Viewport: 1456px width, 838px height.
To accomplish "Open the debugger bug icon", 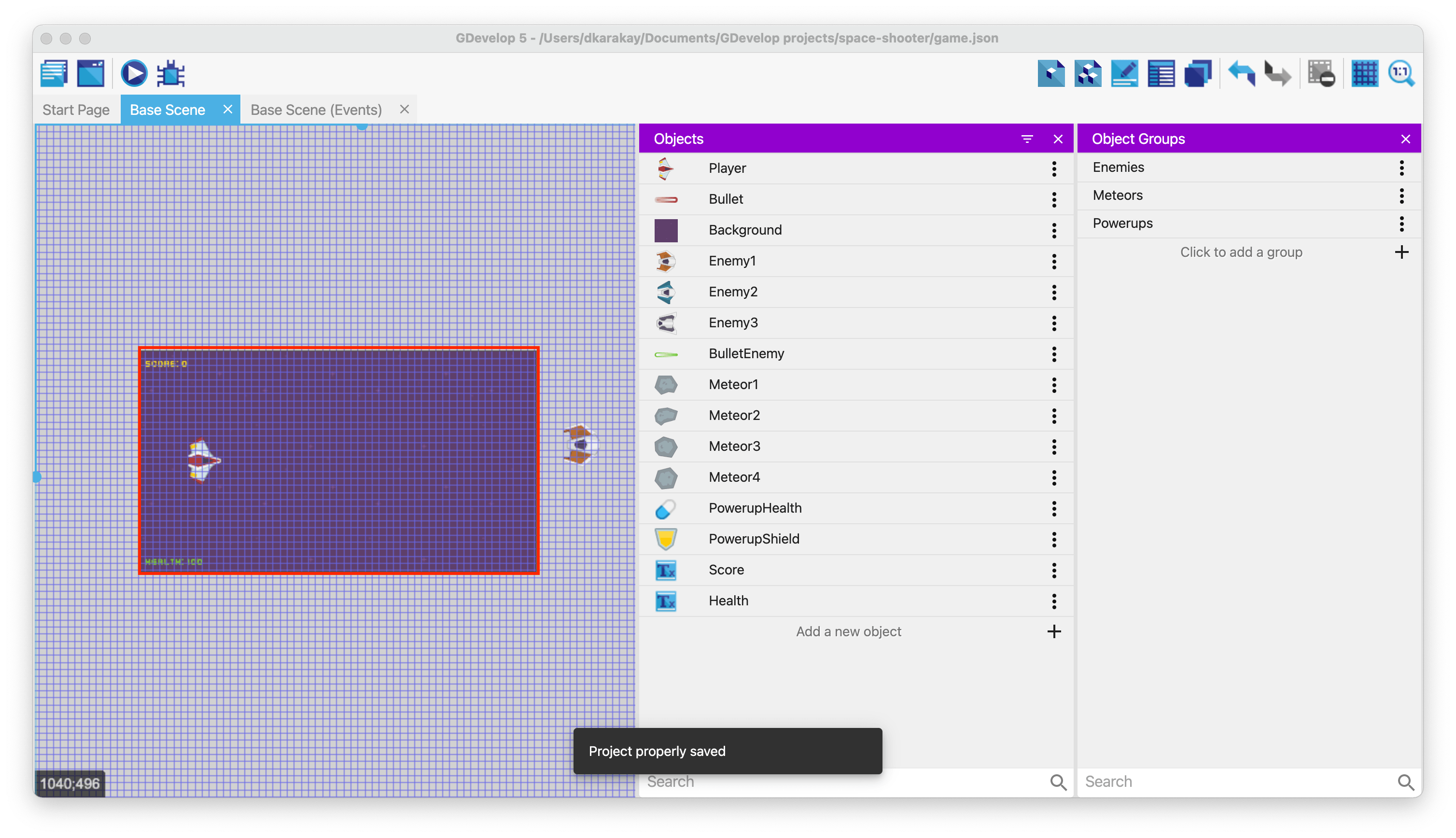I will (171, 74).
